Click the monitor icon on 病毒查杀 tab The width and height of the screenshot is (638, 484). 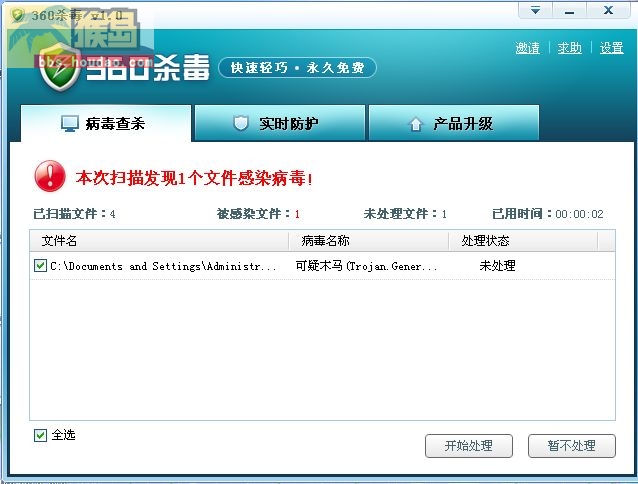coord(70,124)
